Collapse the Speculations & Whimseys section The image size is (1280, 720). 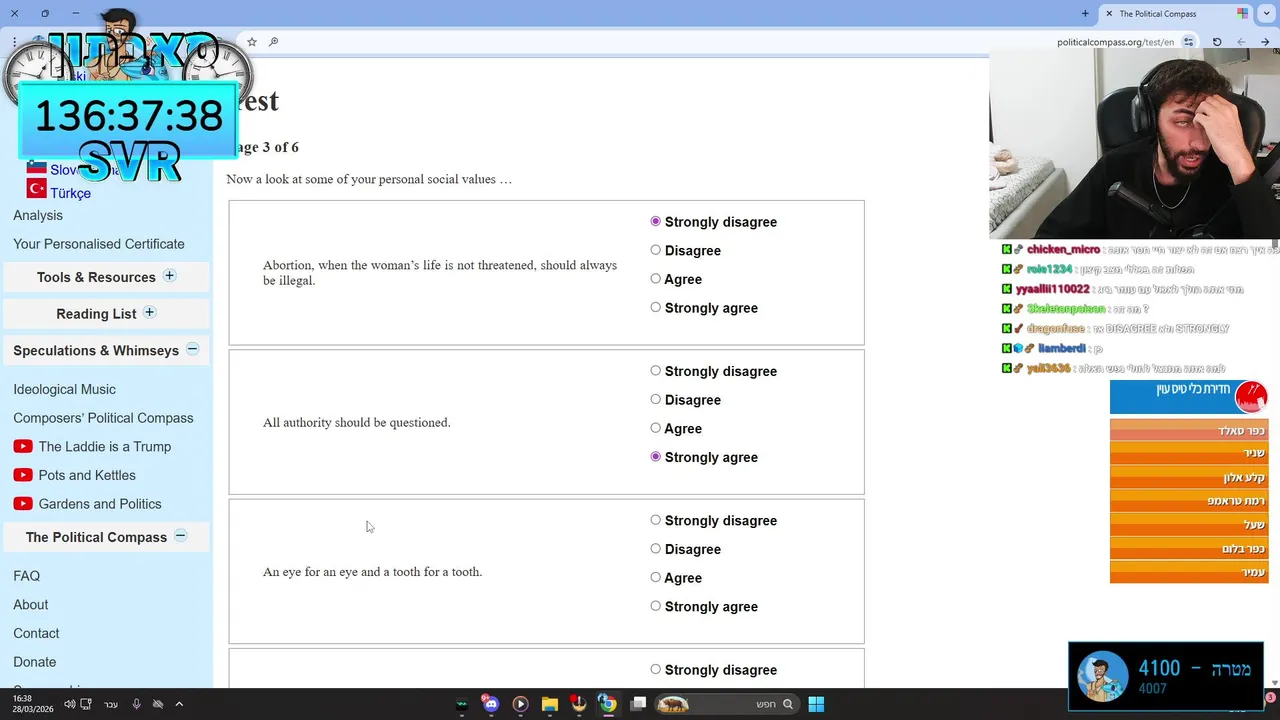(x=192, y=349)
